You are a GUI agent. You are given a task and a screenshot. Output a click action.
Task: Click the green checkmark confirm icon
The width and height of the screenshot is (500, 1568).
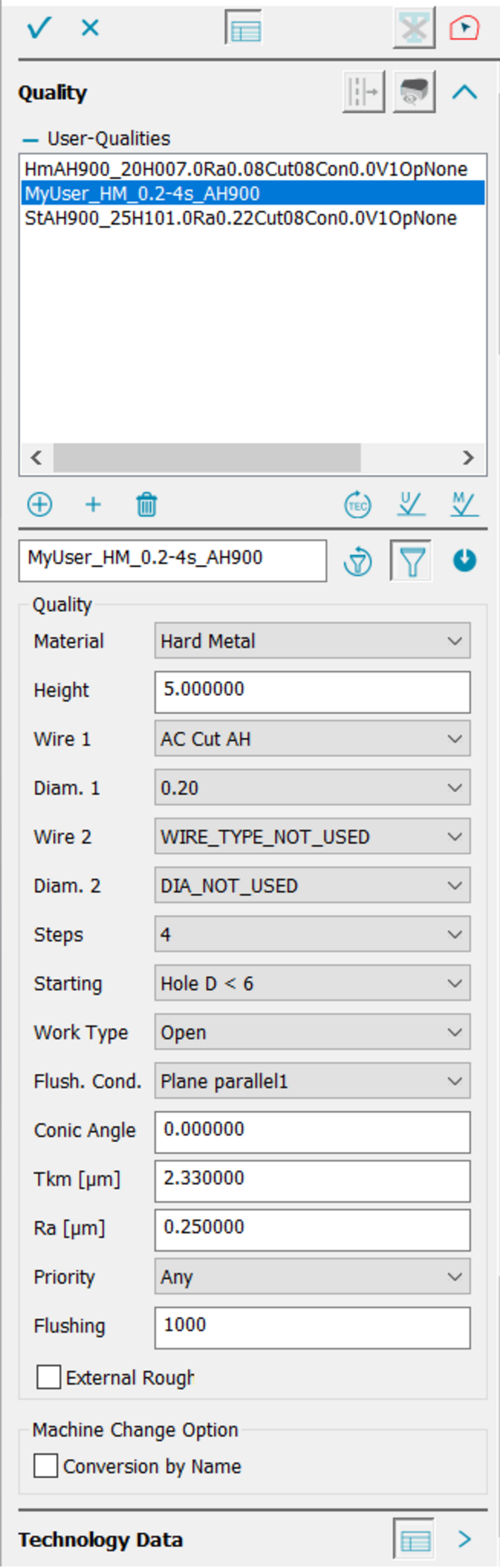coord(39,28)
